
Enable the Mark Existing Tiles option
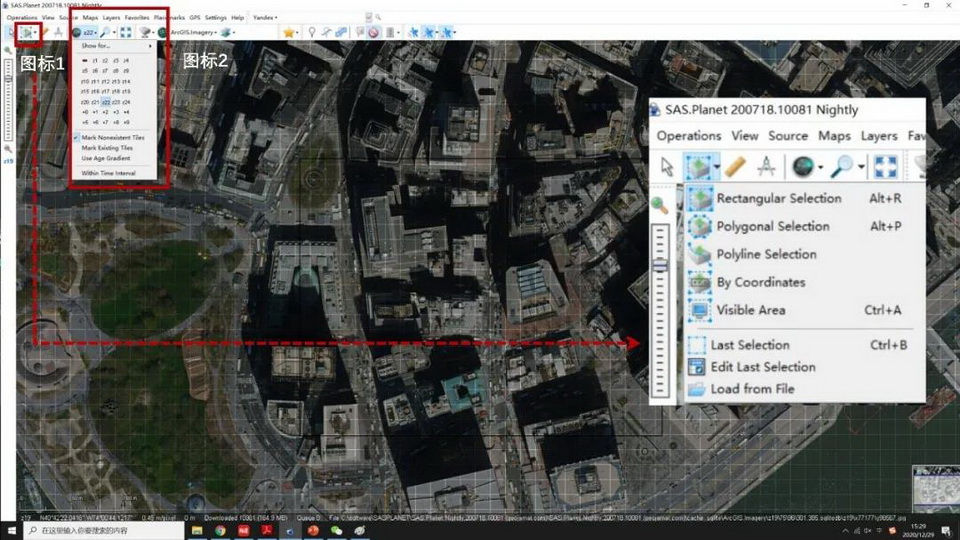[106, 148]
